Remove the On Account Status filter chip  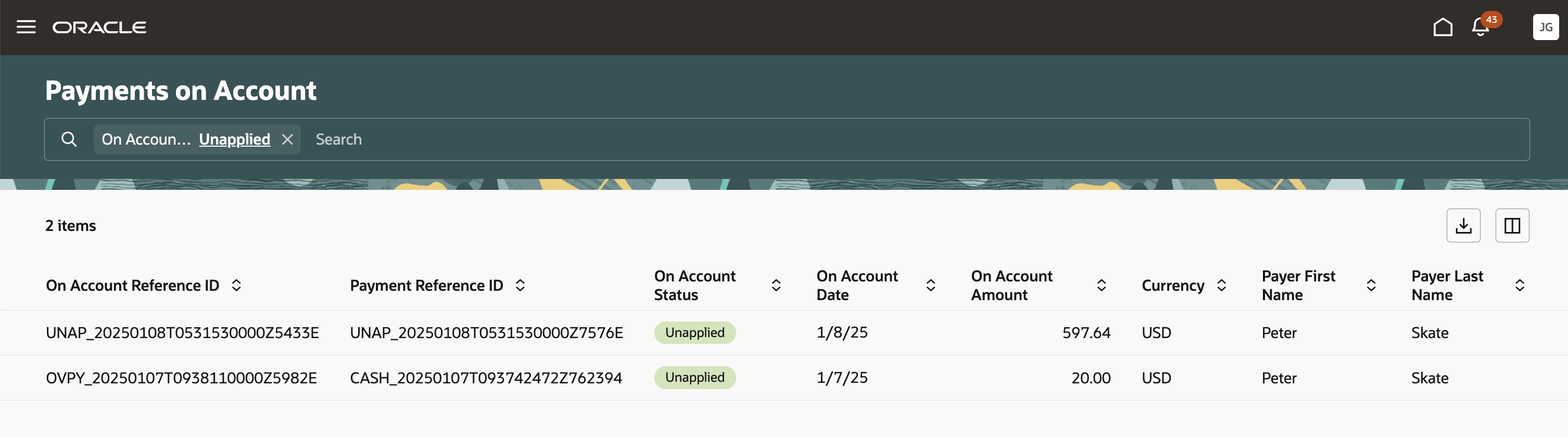coord(287,139)
